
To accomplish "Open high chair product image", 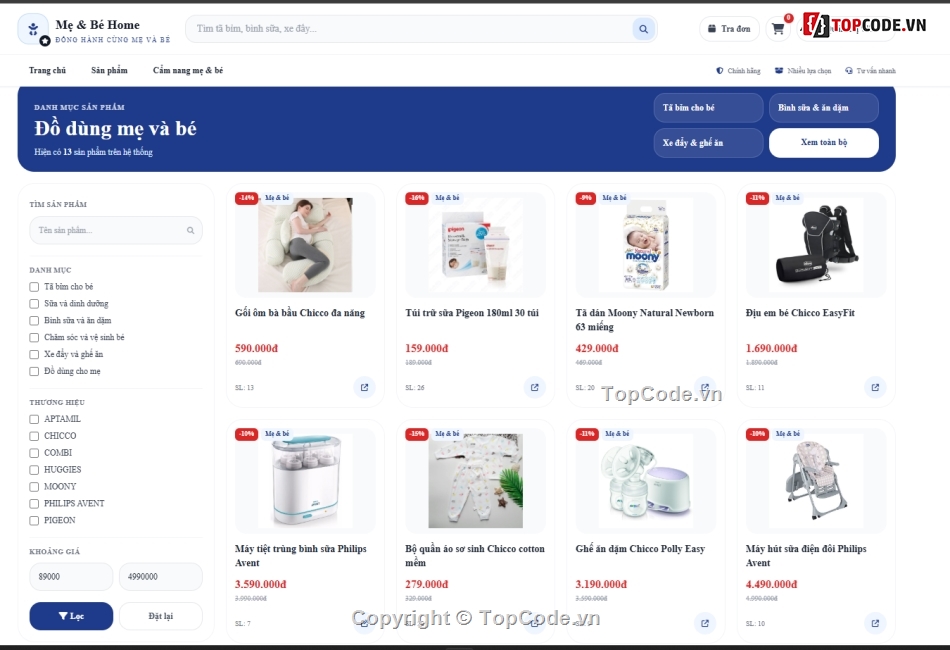I will coord(815,480).
